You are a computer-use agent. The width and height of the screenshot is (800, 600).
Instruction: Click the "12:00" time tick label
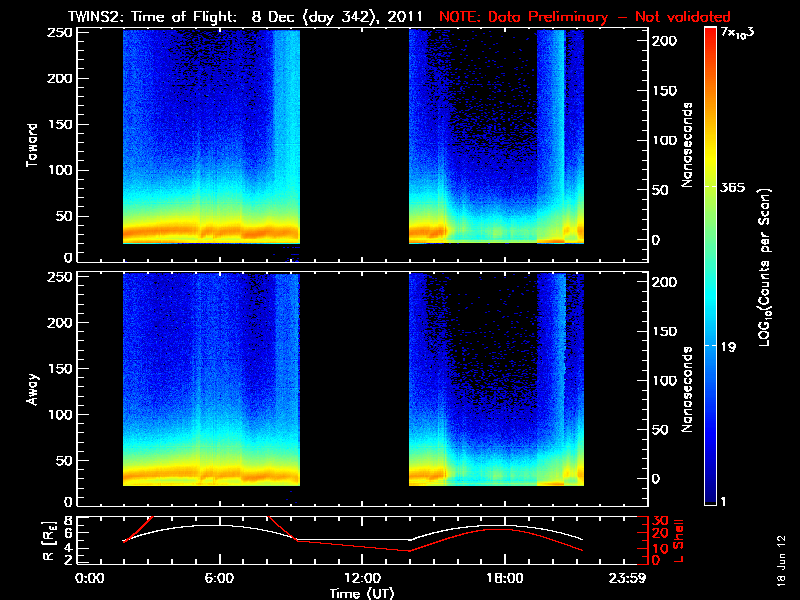pos(362,579)
